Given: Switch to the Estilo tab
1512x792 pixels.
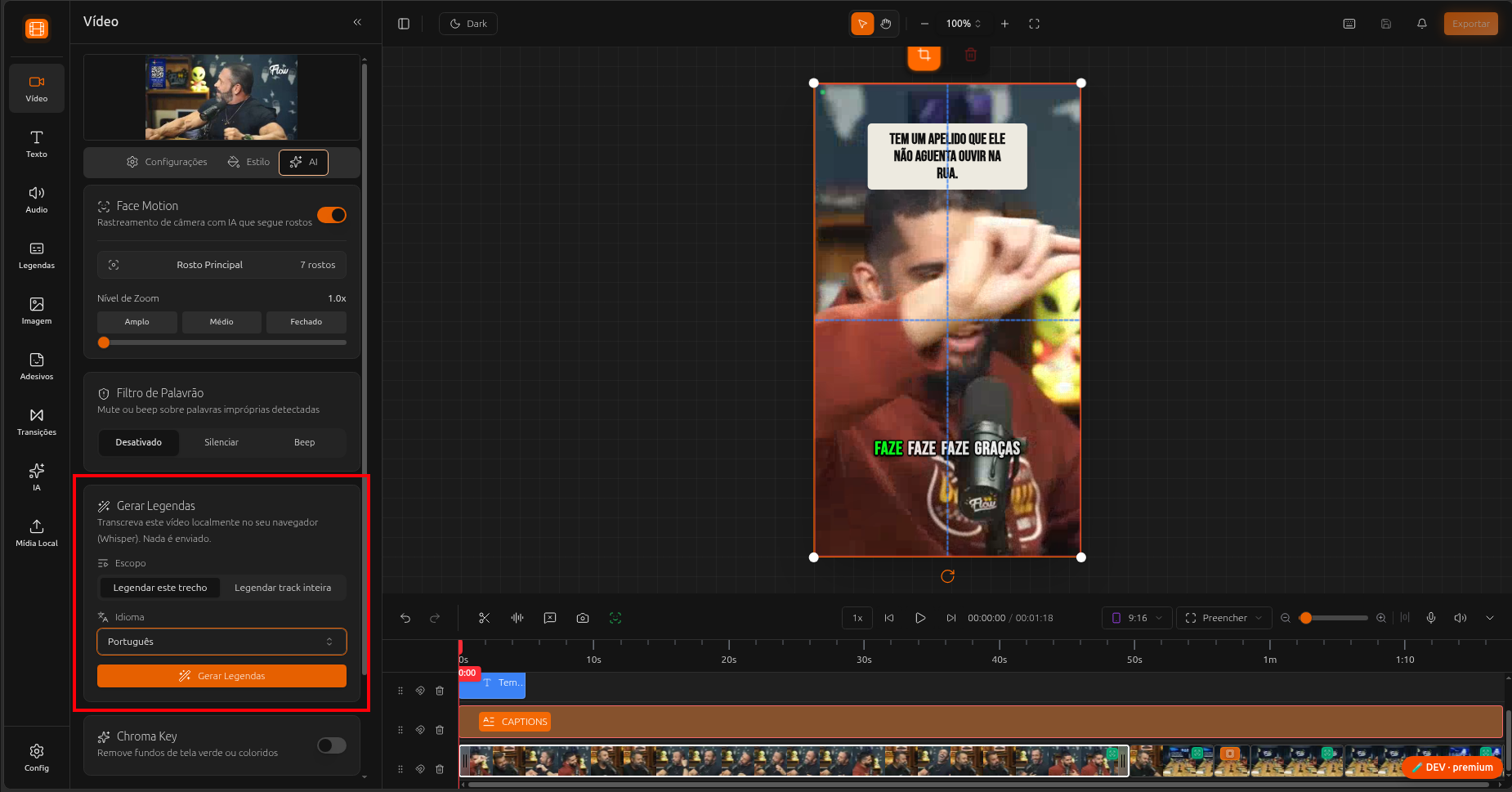Looking at the screenshot, I should coord(248,162).
